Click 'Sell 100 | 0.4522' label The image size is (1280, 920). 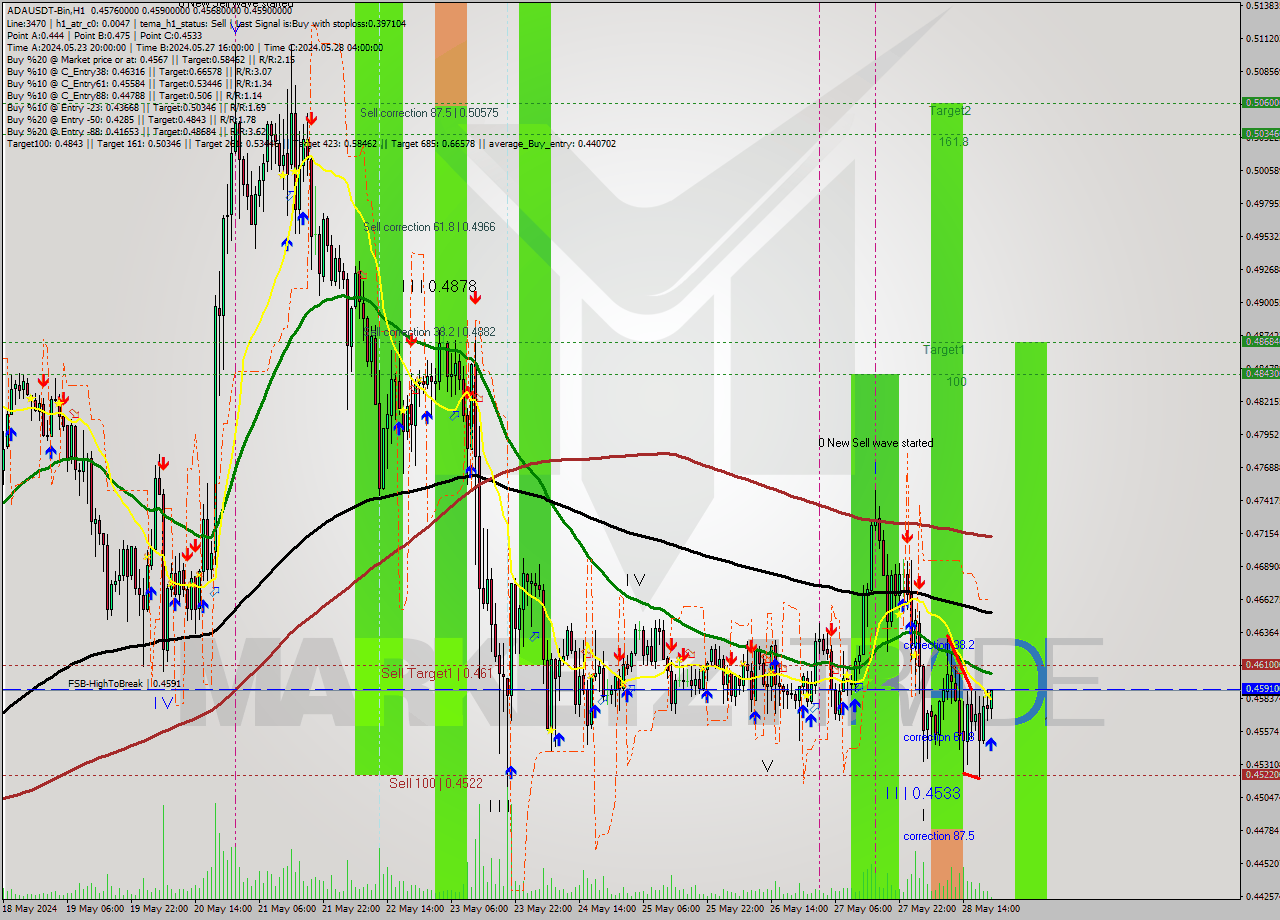click(436, 783)
